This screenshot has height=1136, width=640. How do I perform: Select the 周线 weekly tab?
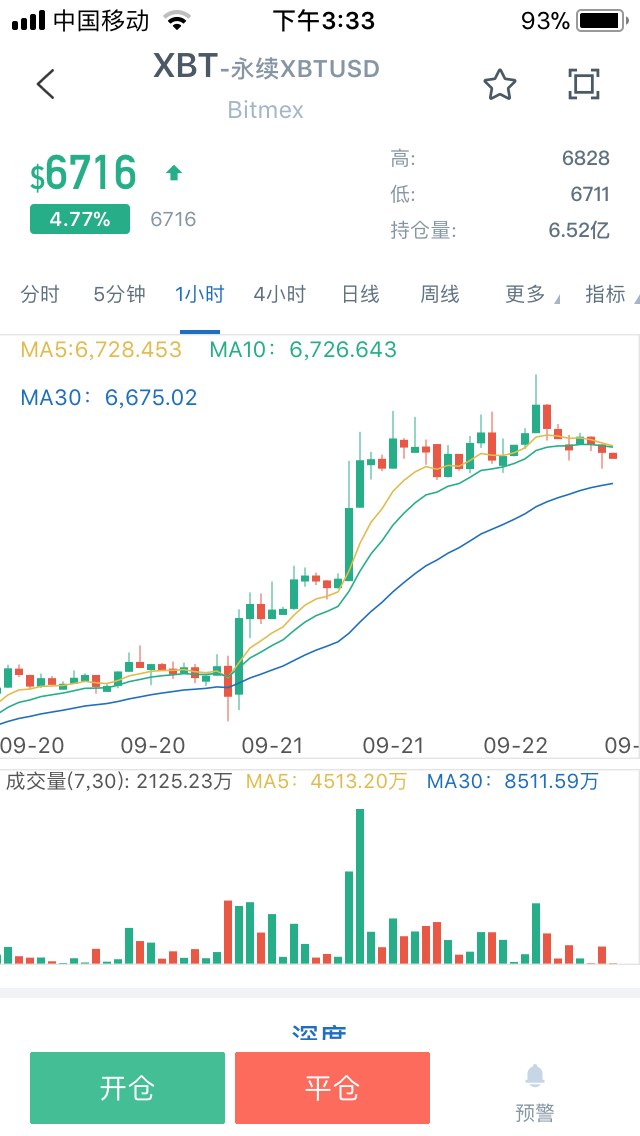pos(439,295)
